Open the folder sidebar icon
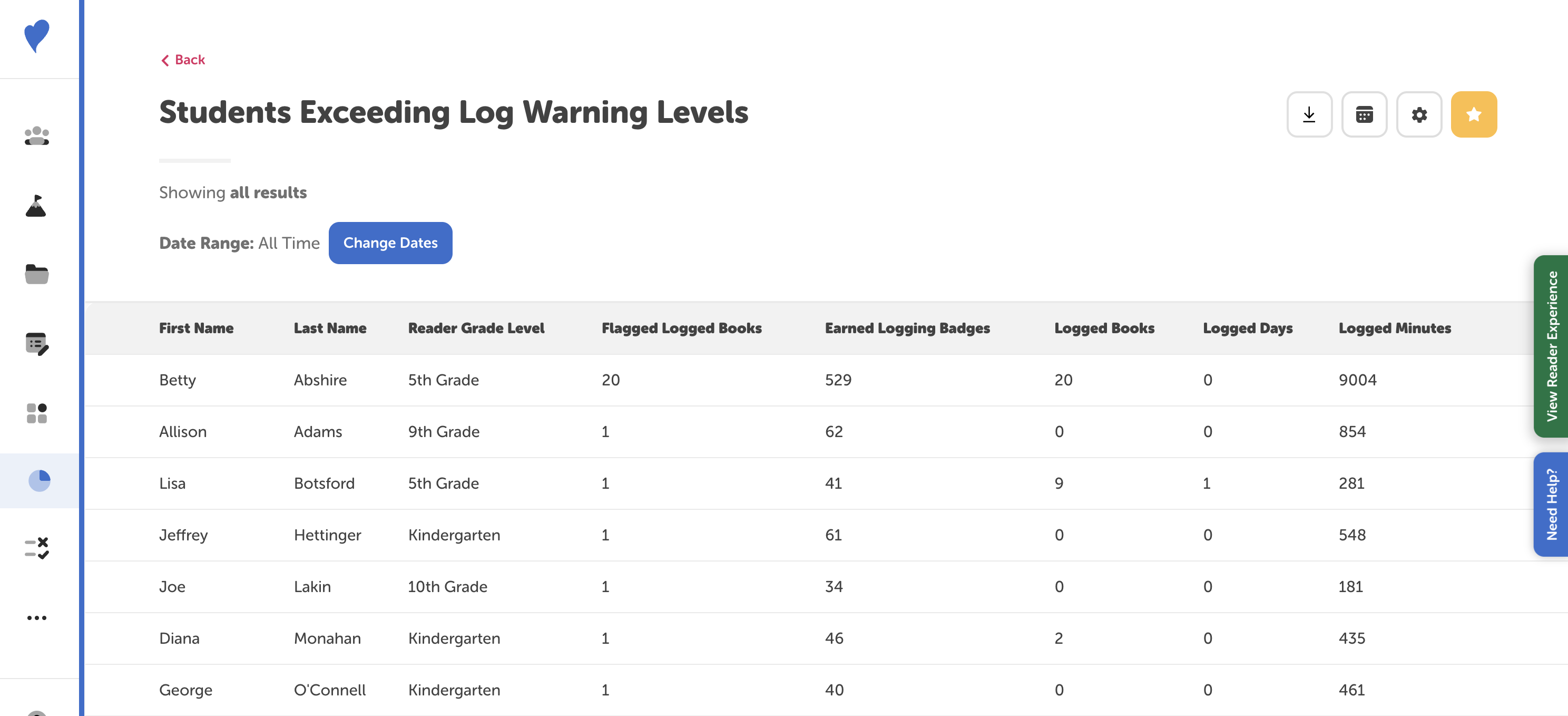The width and height of the screenshot is (1568, 716). [x=36, y=274]
